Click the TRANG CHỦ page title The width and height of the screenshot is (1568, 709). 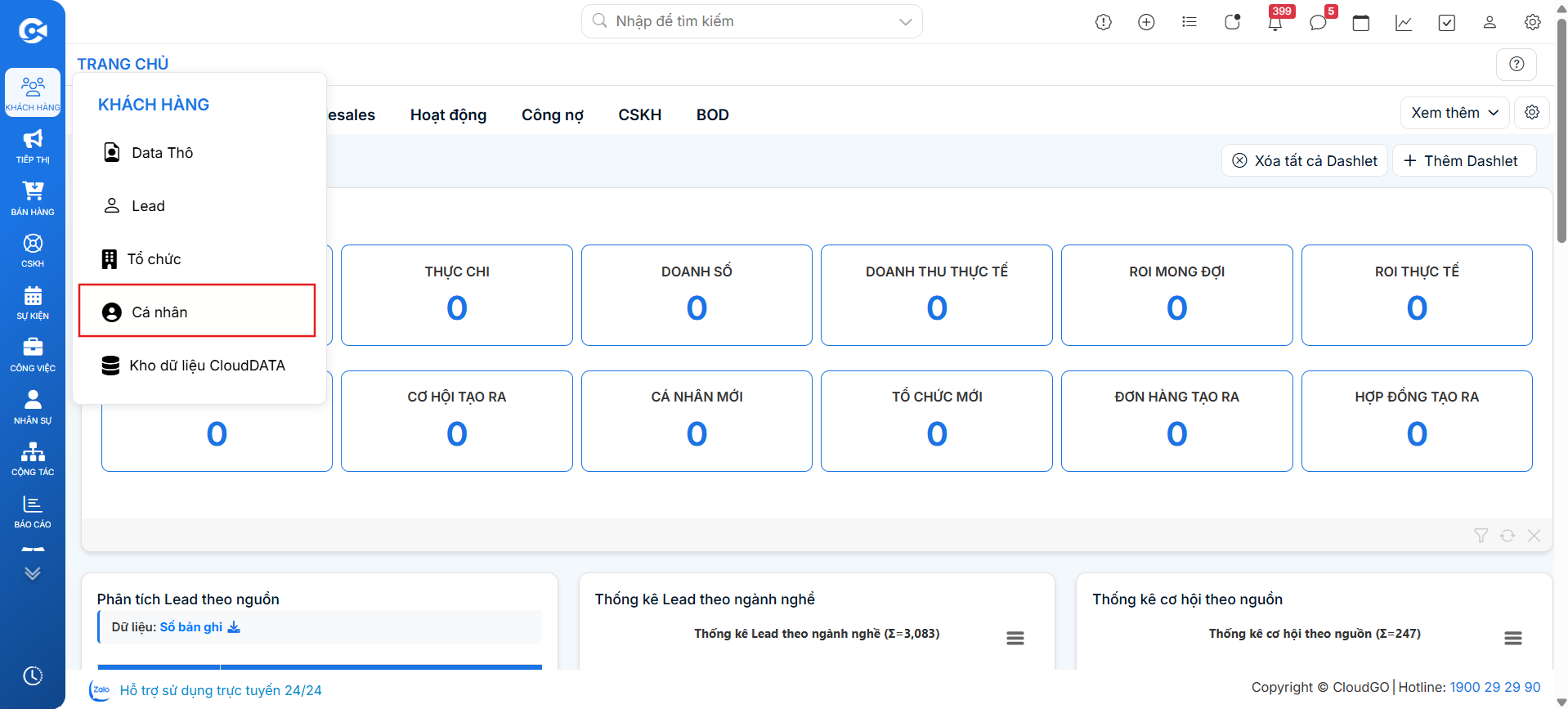pos(123,64)
